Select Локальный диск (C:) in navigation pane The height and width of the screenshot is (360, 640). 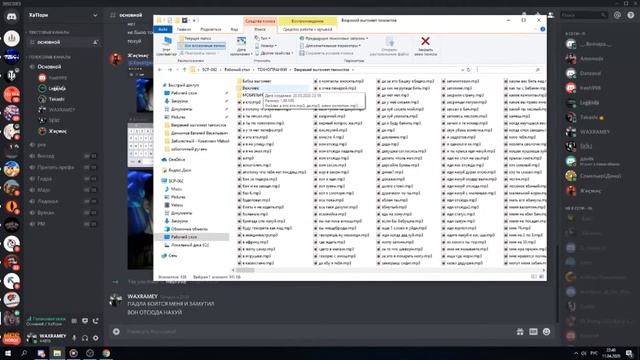187,245
